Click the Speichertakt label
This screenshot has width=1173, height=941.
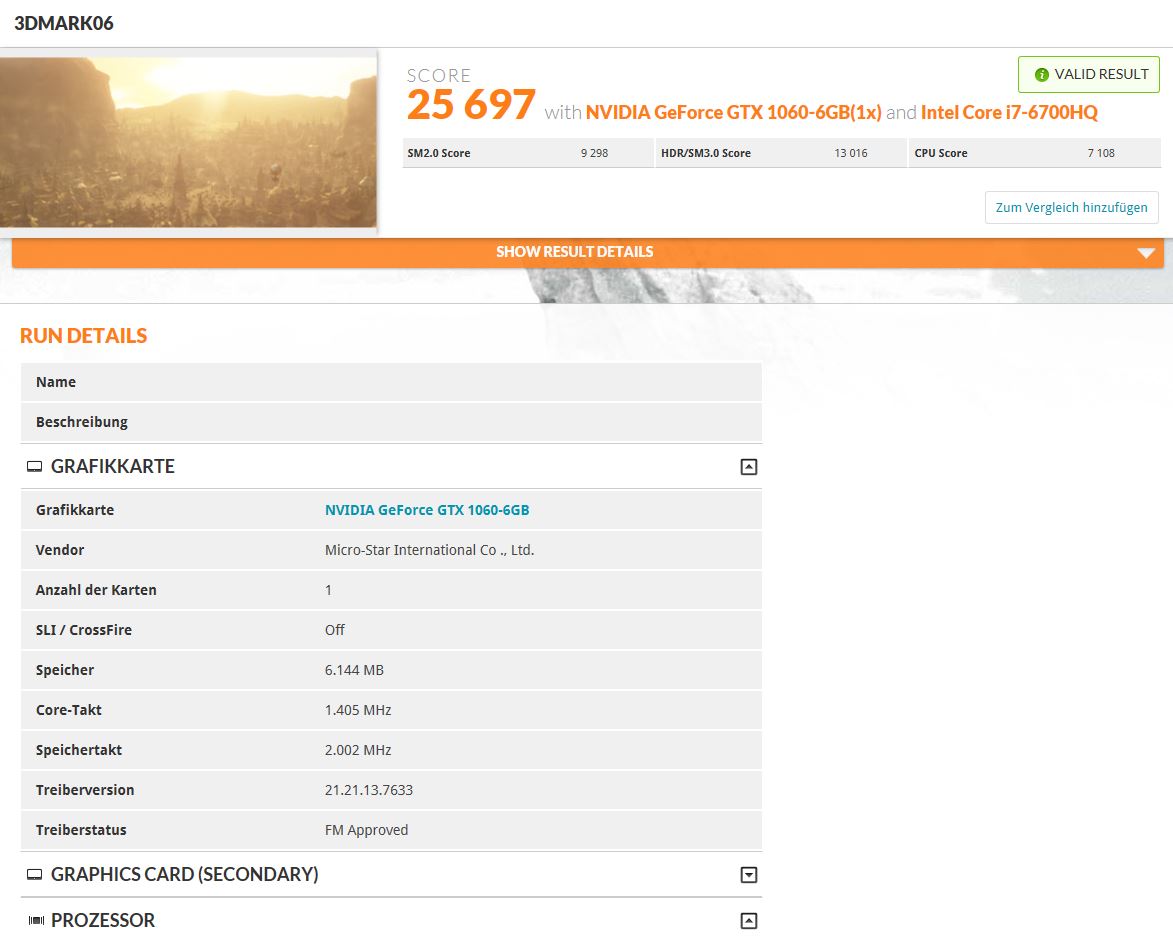[x=79, y=750]
